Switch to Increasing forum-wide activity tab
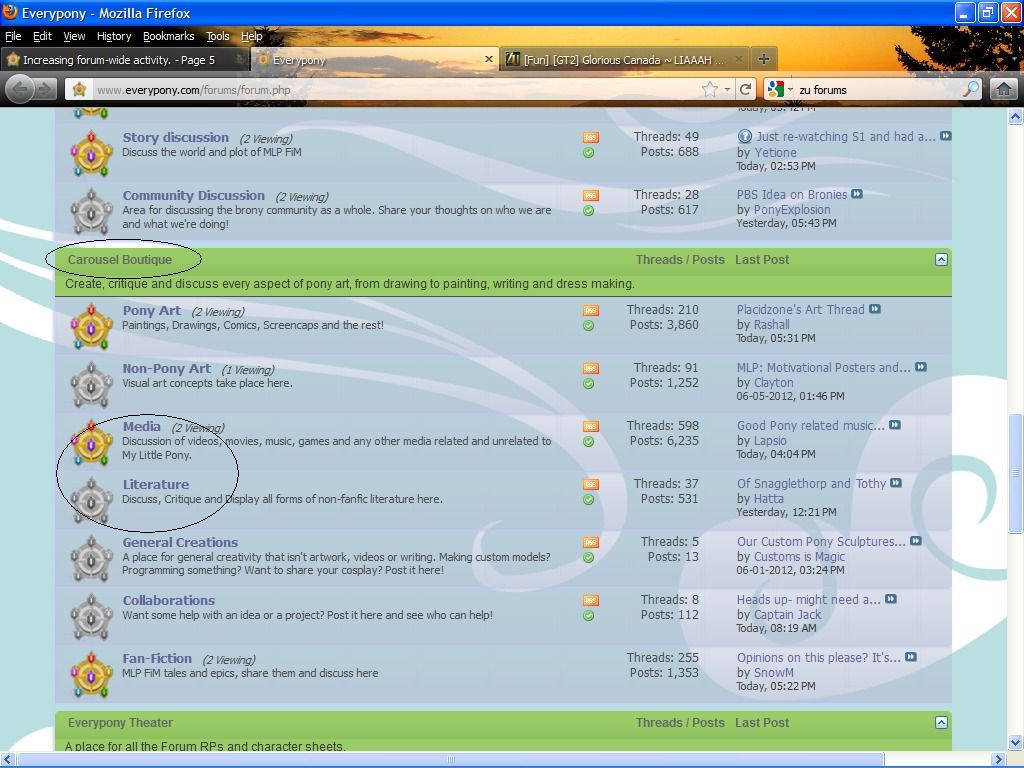Image resolution: width=1024 pixels, height=768 pixels. (x=124, y=60)
